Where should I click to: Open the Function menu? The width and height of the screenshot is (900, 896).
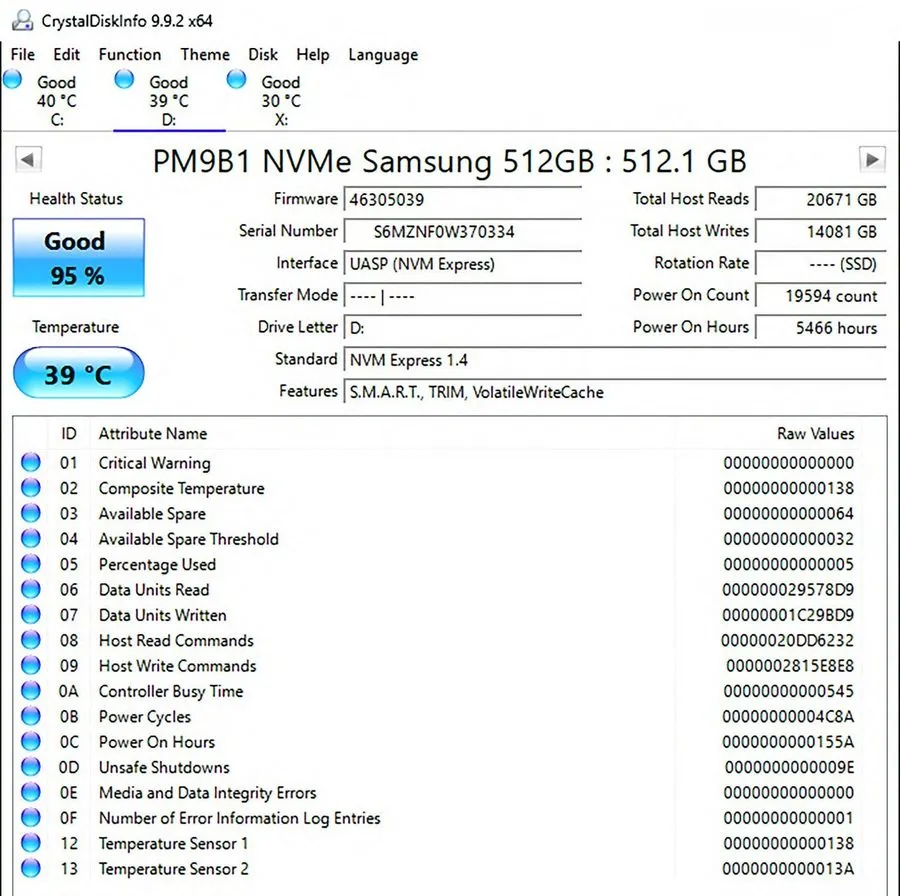130,55
